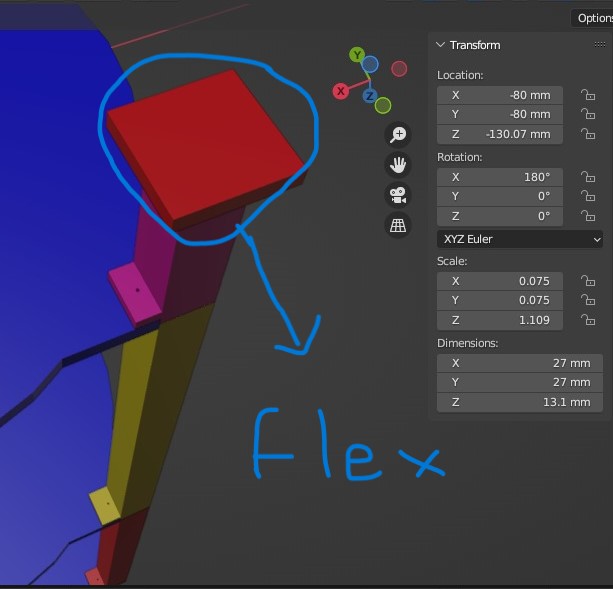This screenshot has width=613, height=589.
Task: Lock the Rotation Z value
Action: tap(588, 216)
